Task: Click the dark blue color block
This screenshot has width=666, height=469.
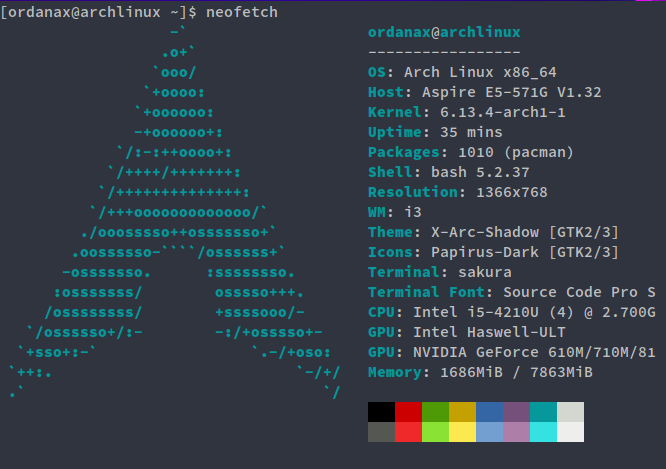Action: tap(489, 412)
